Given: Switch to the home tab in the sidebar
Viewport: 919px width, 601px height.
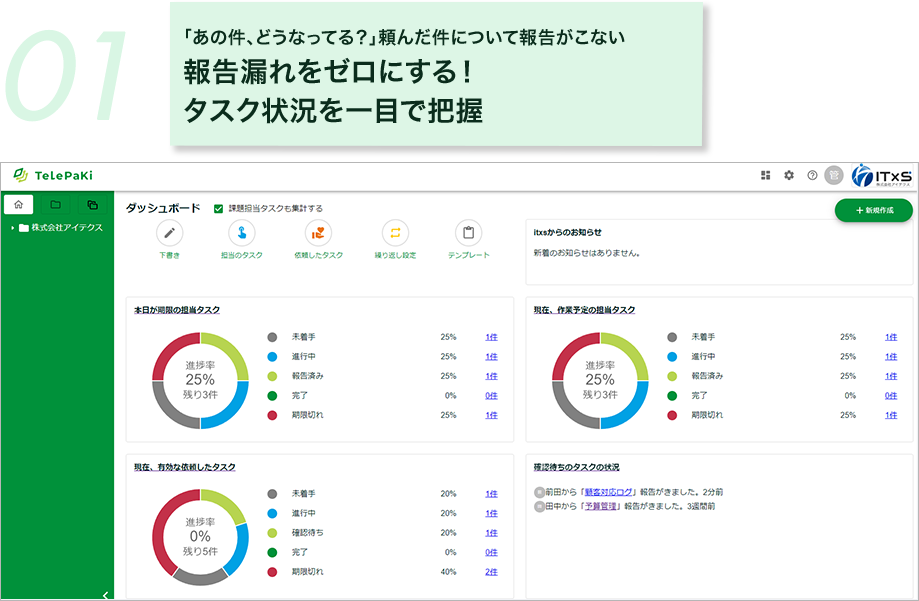Looking at the screenshot, I should (x=18, y=203).
